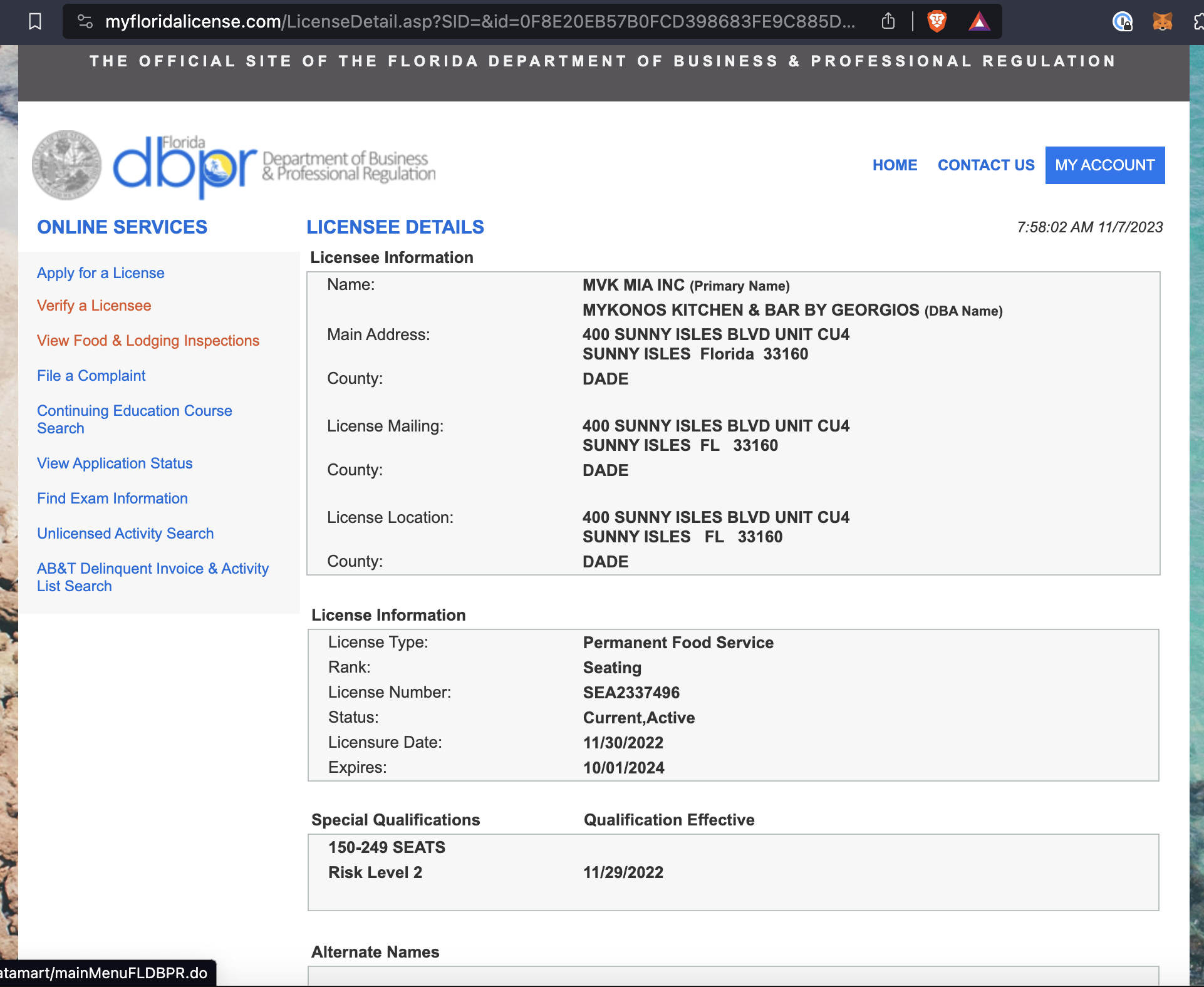1204x987 pixels.
Task: Click View Application Status link
Action: pos(115,463)
